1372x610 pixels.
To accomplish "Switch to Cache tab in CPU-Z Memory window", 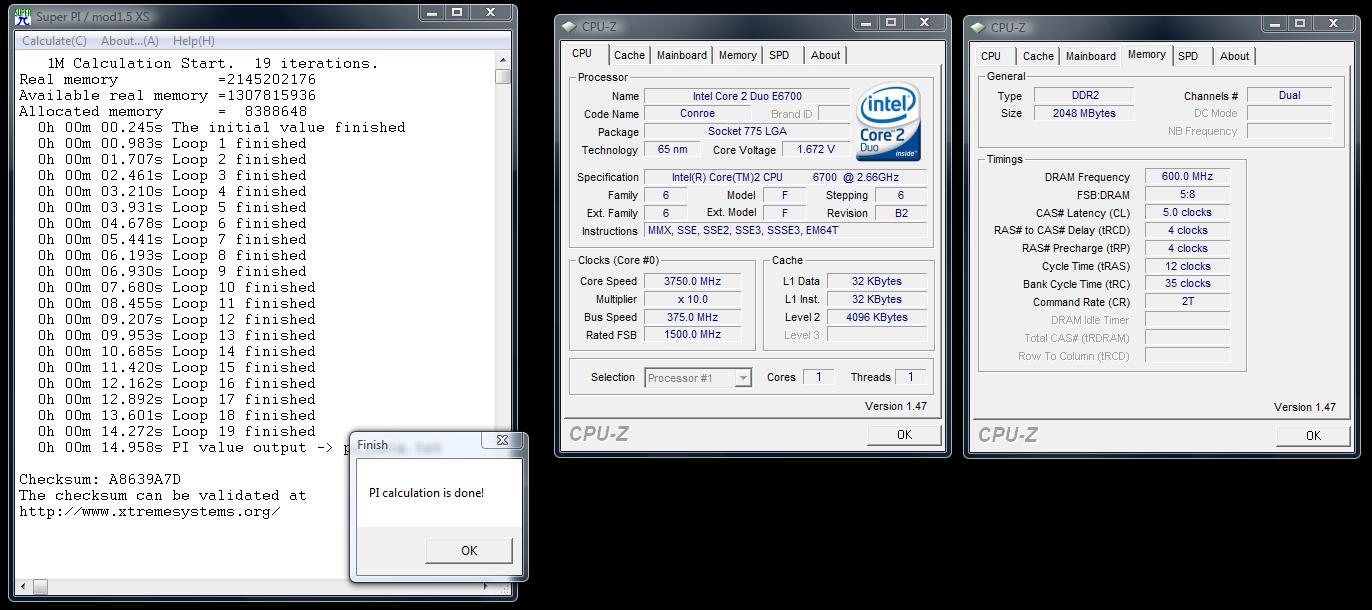I will pos(1038,56).
